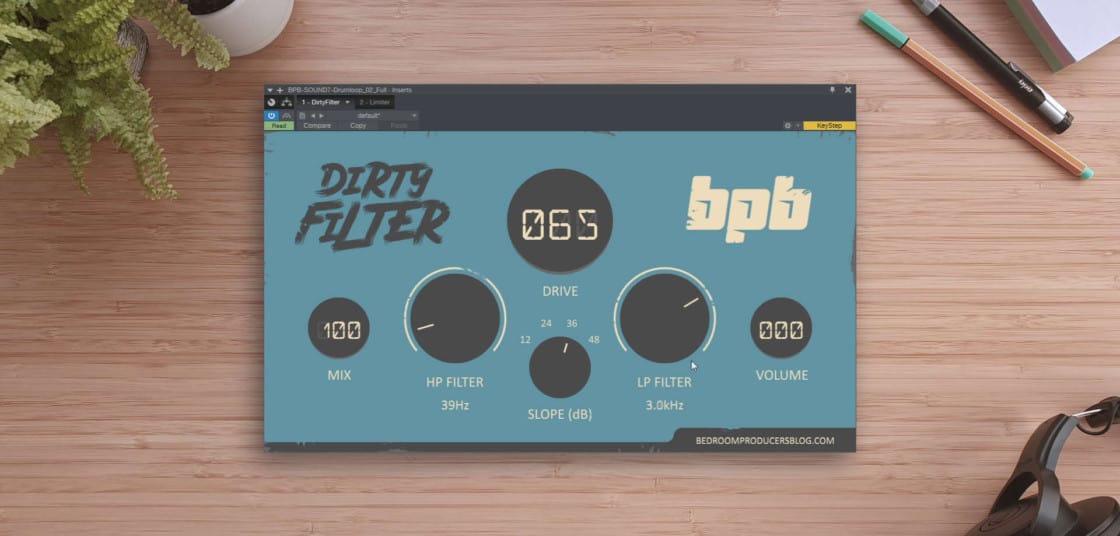Select the 36 slope marking
Screen dimensions: 1120x536
[571, 324]
